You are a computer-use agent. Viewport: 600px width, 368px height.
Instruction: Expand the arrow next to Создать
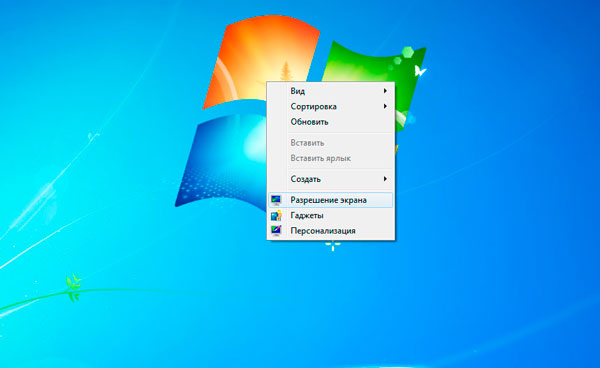click(385, 179)
